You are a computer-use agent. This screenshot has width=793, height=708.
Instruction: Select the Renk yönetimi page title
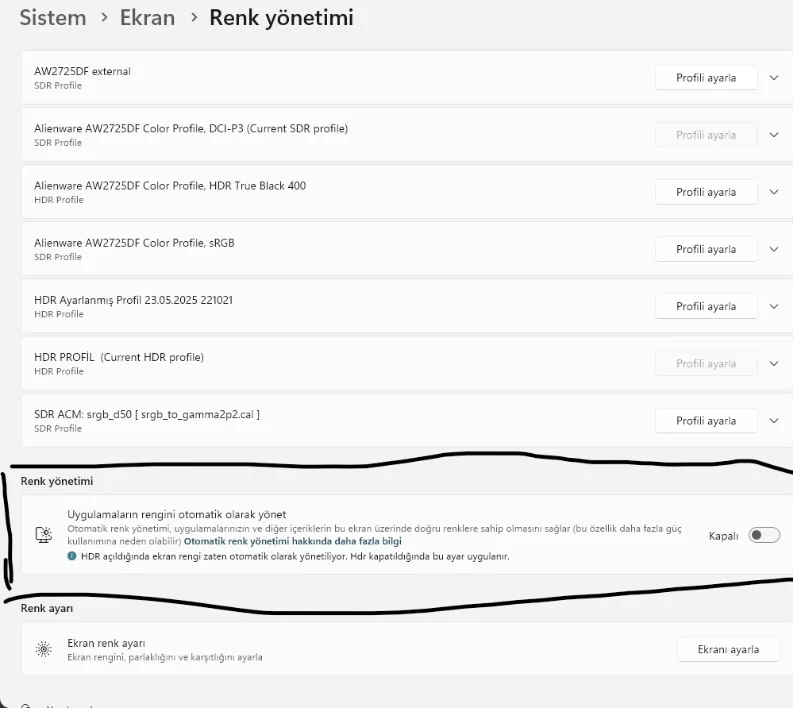click(x=281, y=18)
